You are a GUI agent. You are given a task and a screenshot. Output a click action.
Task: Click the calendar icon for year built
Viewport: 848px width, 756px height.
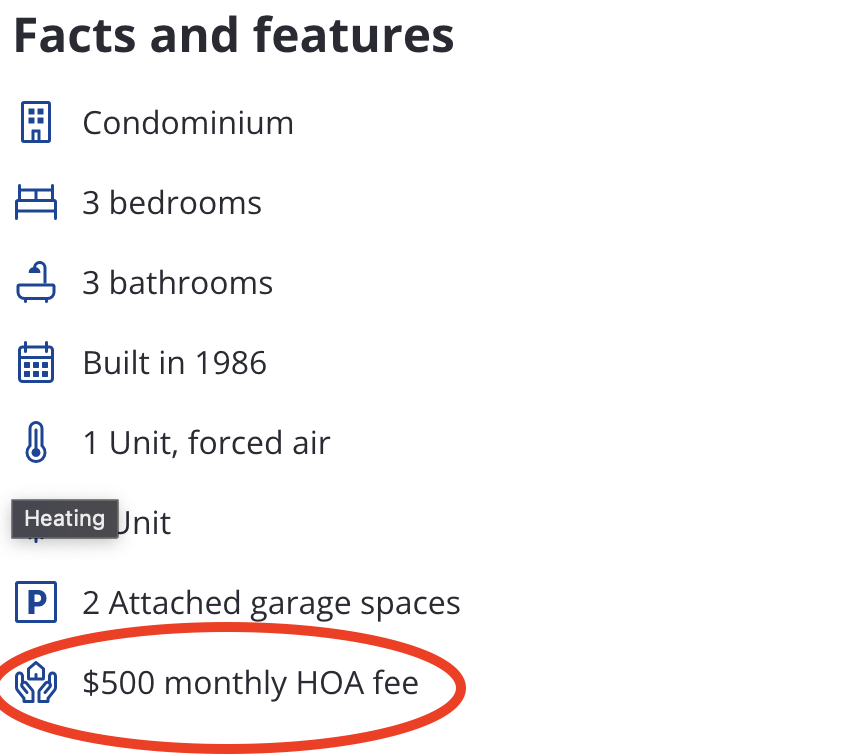(x=36, y=363)
